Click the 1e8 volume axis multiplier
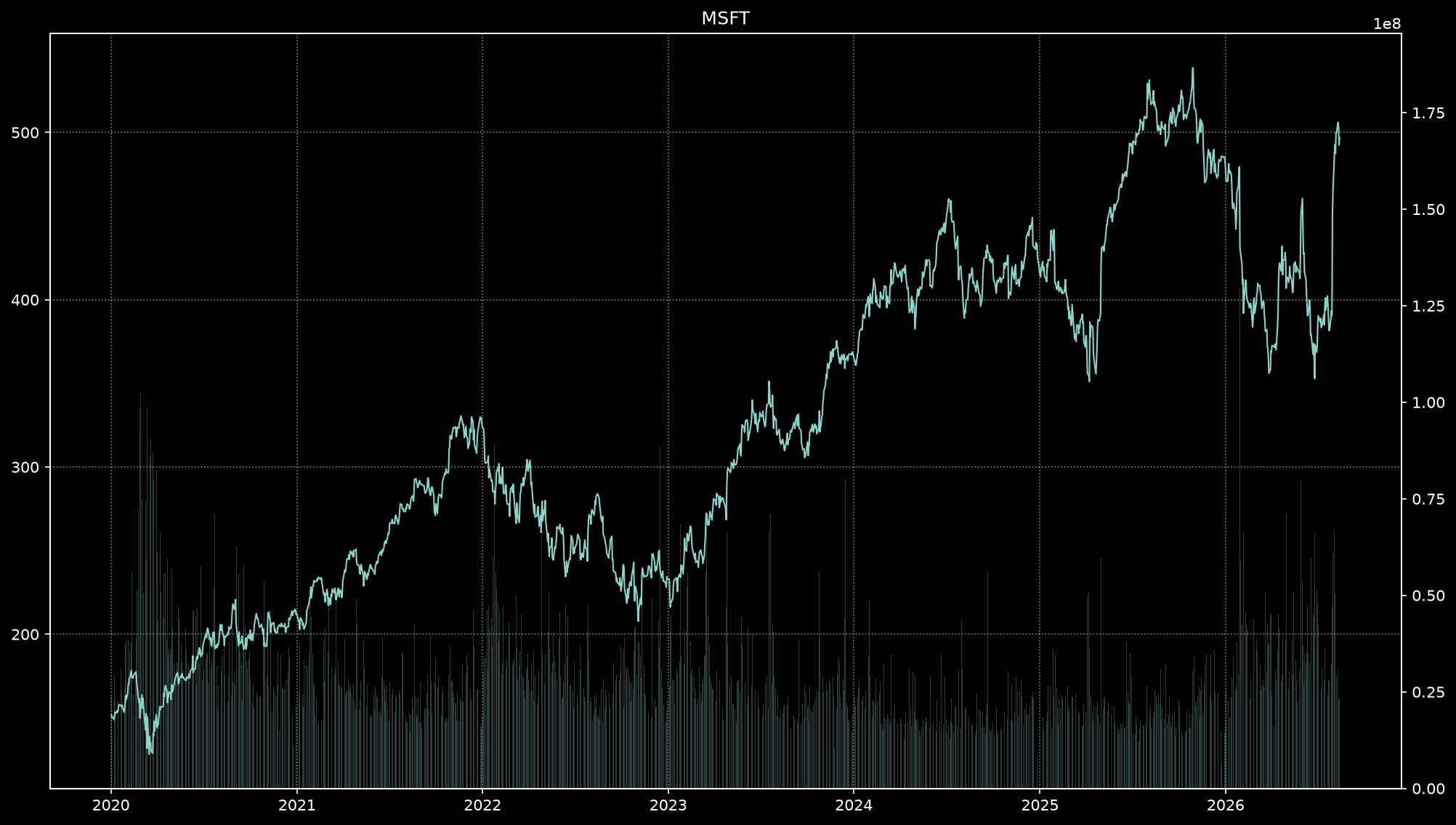Image resolution: width=1456 pixels, height=825 pixels. [x=1386, y=24]
